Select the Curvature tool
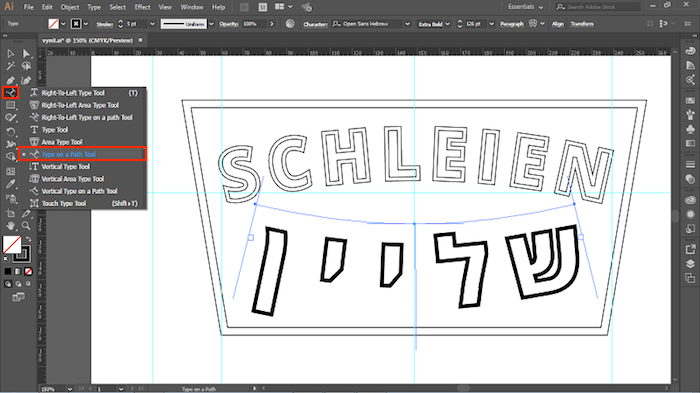This screenshot has width=700, height=393. [x=26, y=80]
